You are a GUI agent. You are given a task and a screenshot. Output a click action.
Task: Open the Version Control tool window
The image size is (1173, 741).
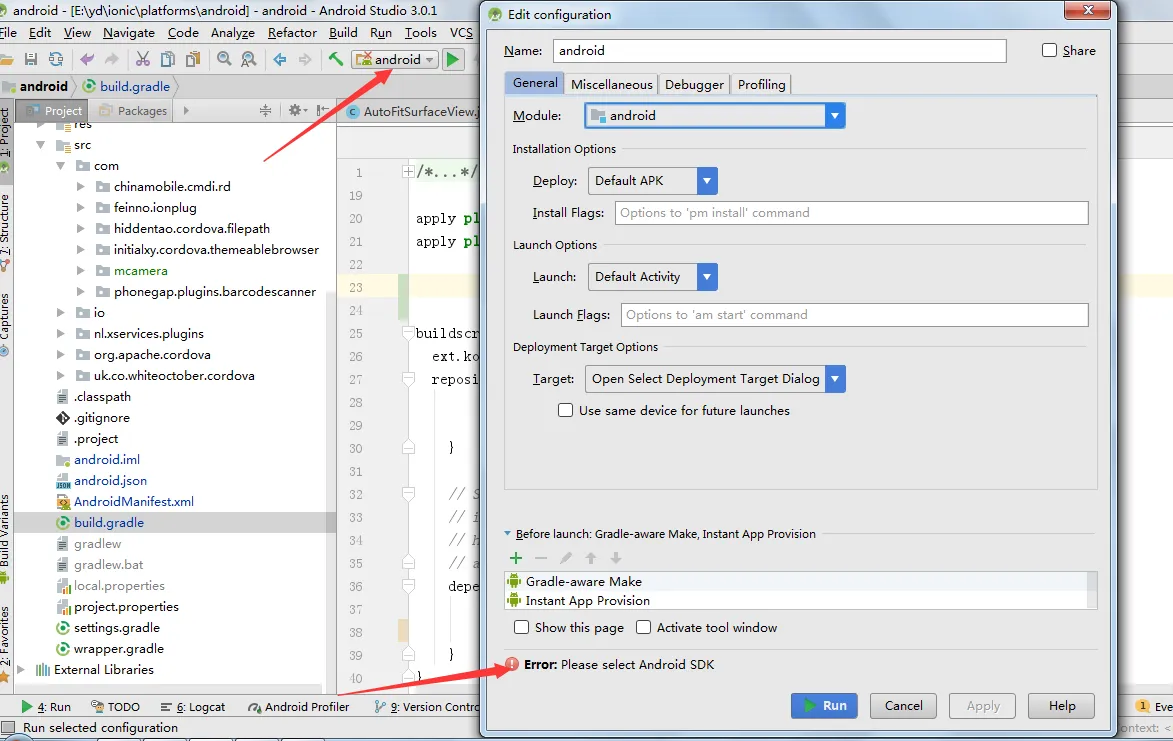pos(426,707)
